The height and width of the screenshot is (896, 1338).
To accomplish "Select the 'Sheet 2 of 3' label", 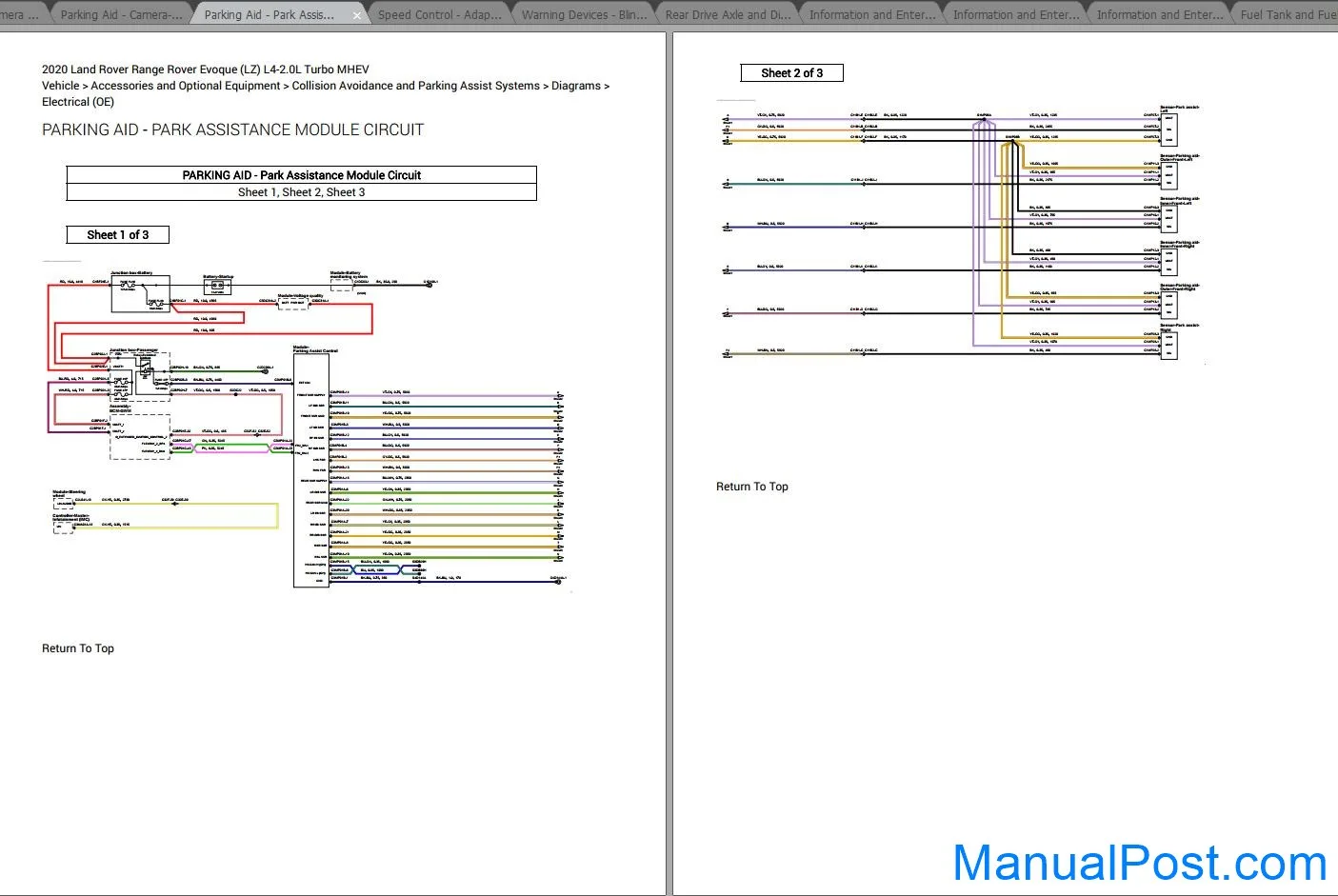I will click(x=792, y=73).
